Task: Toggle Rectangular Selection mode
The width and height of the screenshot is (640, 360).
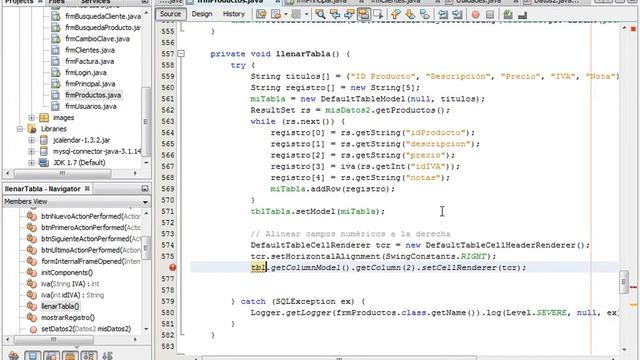Action: point(378,15)
